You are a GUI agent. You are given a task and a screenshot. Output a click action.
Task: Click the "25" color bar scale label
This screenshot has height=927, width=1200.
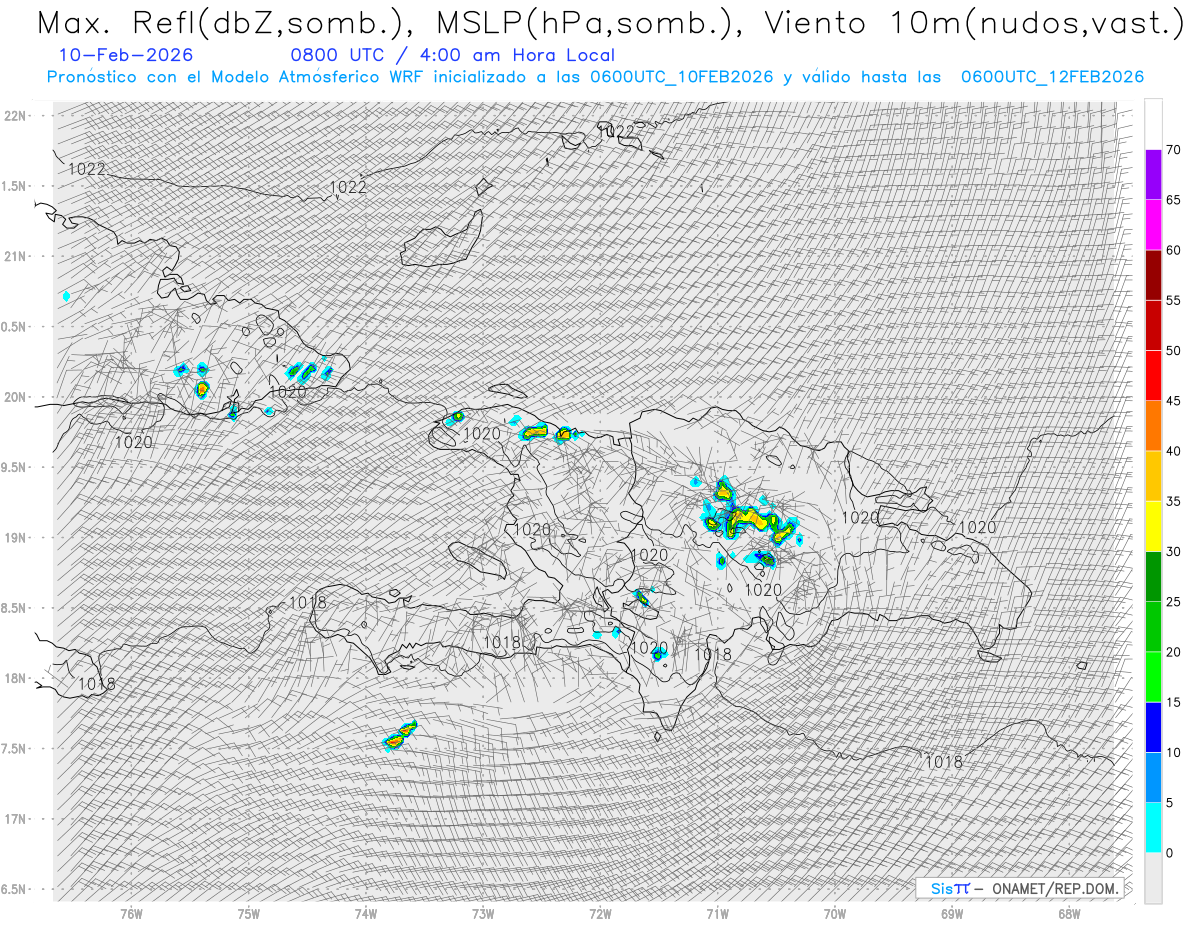coord(1173,602)
